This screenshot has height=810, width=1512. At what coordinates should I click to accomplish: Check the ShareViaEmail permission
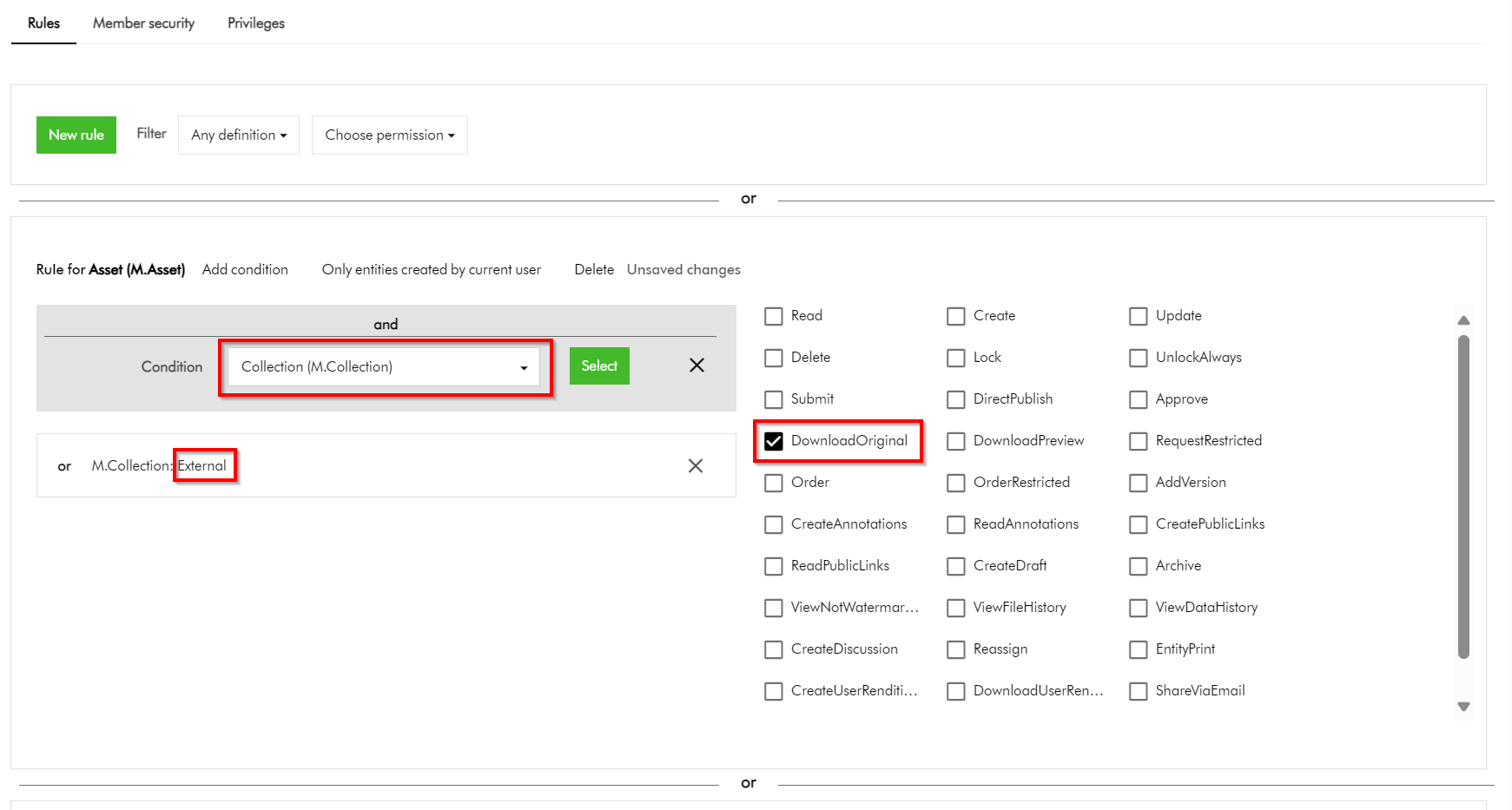click(1139, 691)
